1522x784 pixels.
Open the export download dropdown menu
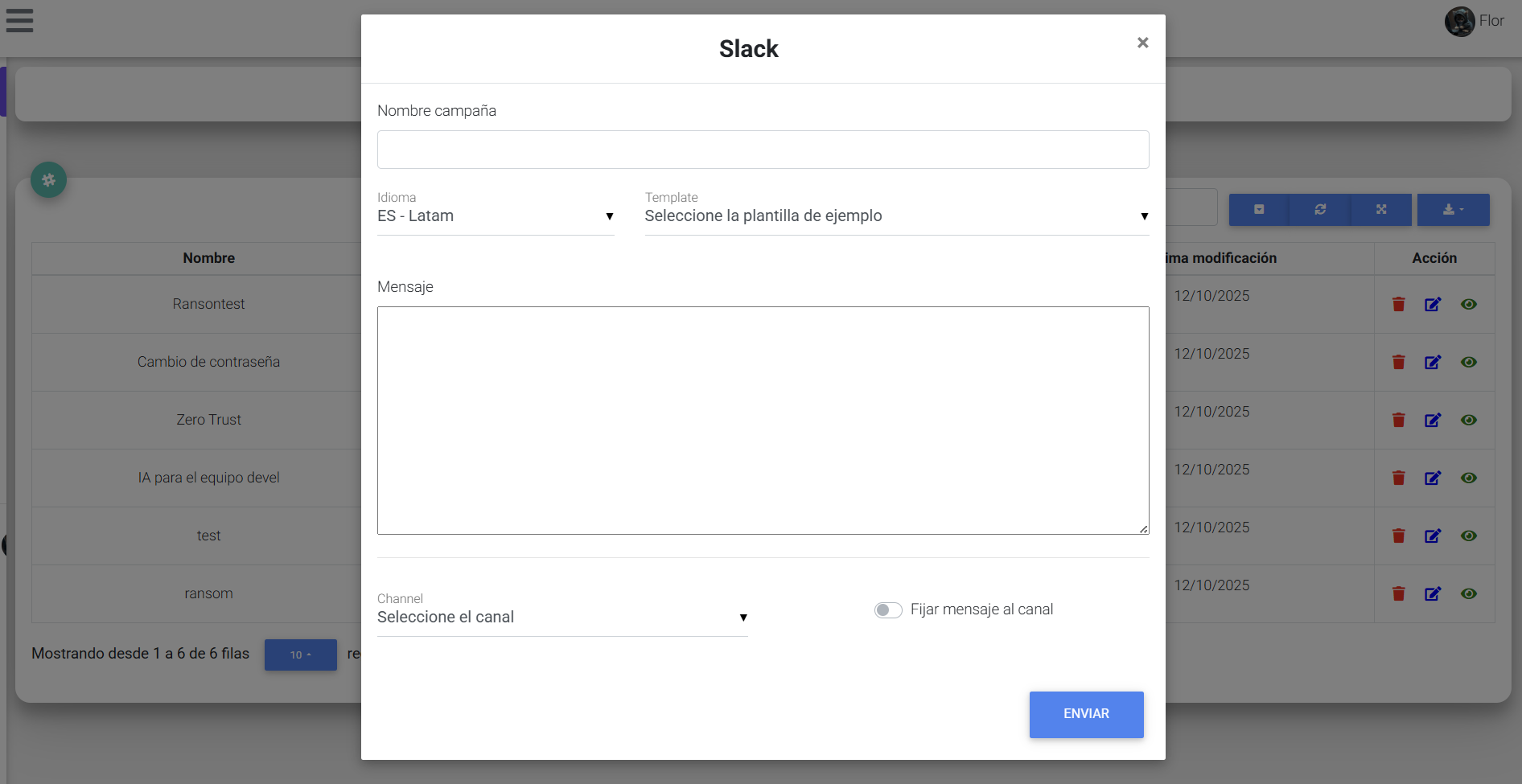tap(1453, 210)
